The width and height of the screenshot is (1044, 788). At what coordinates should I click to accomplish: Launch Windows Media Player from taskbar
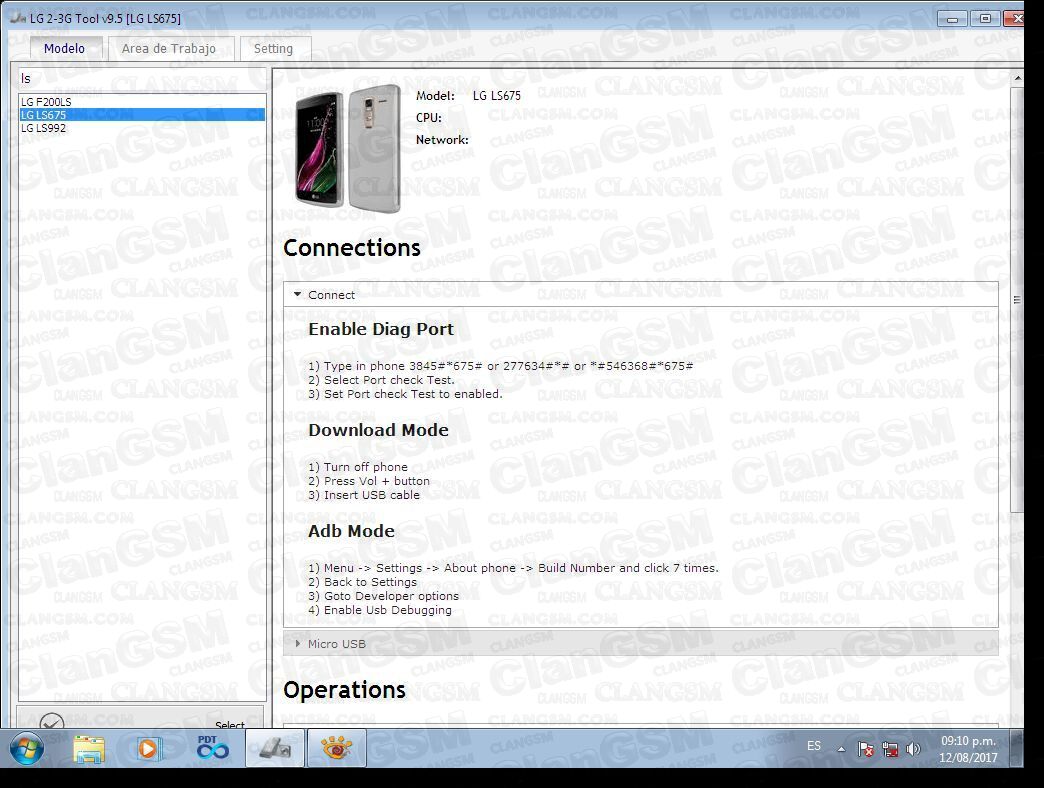[148, 749]
